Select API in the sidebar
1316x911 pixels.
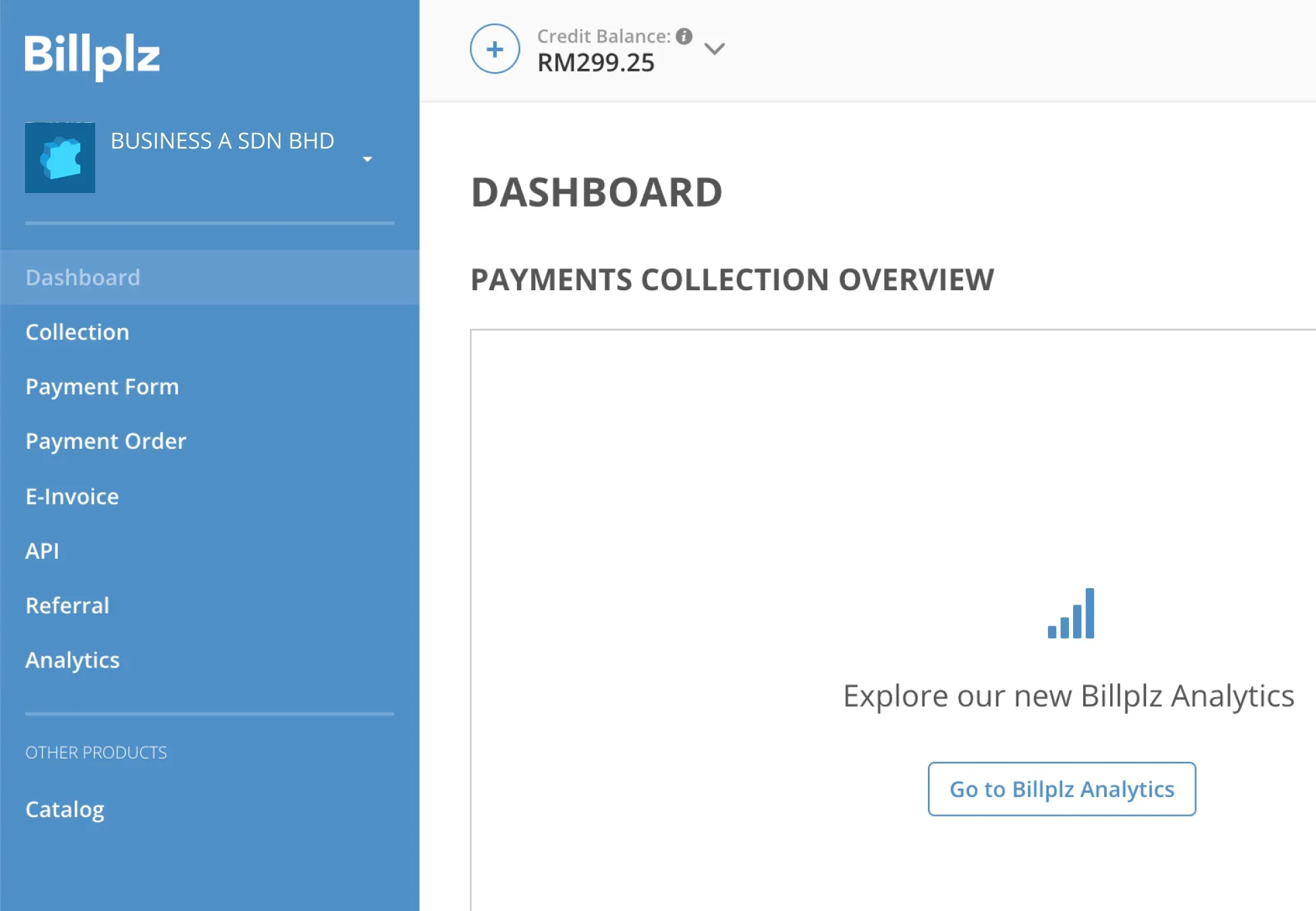tap(209, 551)
